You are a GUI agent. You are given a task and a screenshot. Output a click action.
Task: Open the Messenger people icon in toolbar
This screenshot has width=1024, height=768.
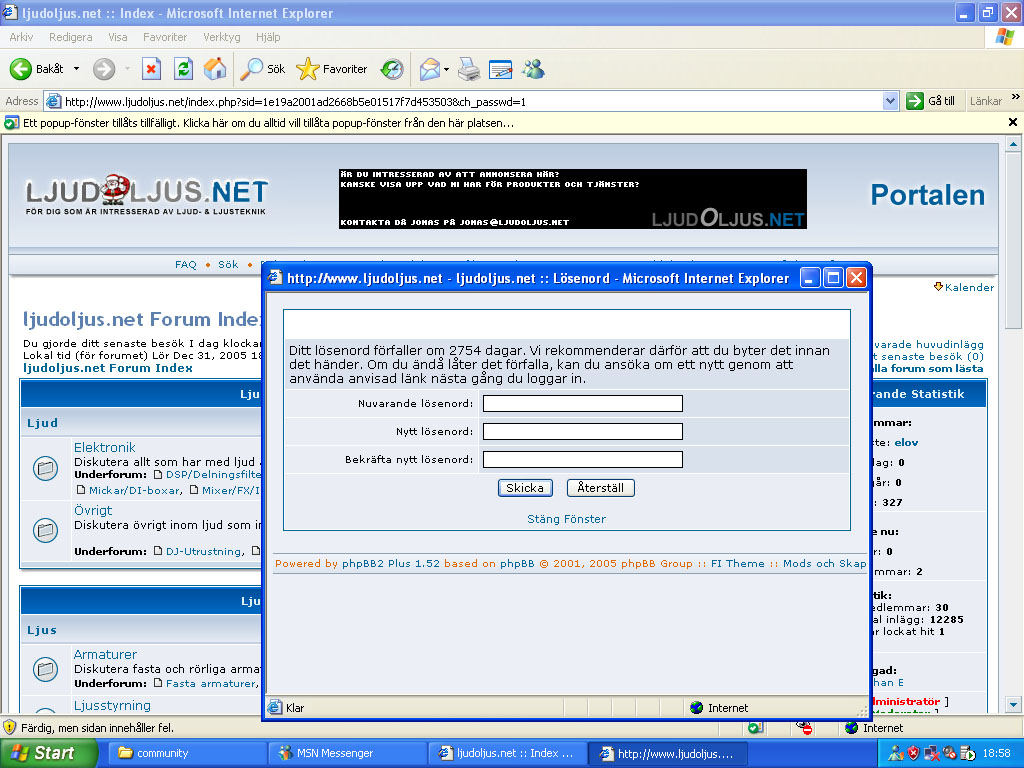(x=533, y=69)
